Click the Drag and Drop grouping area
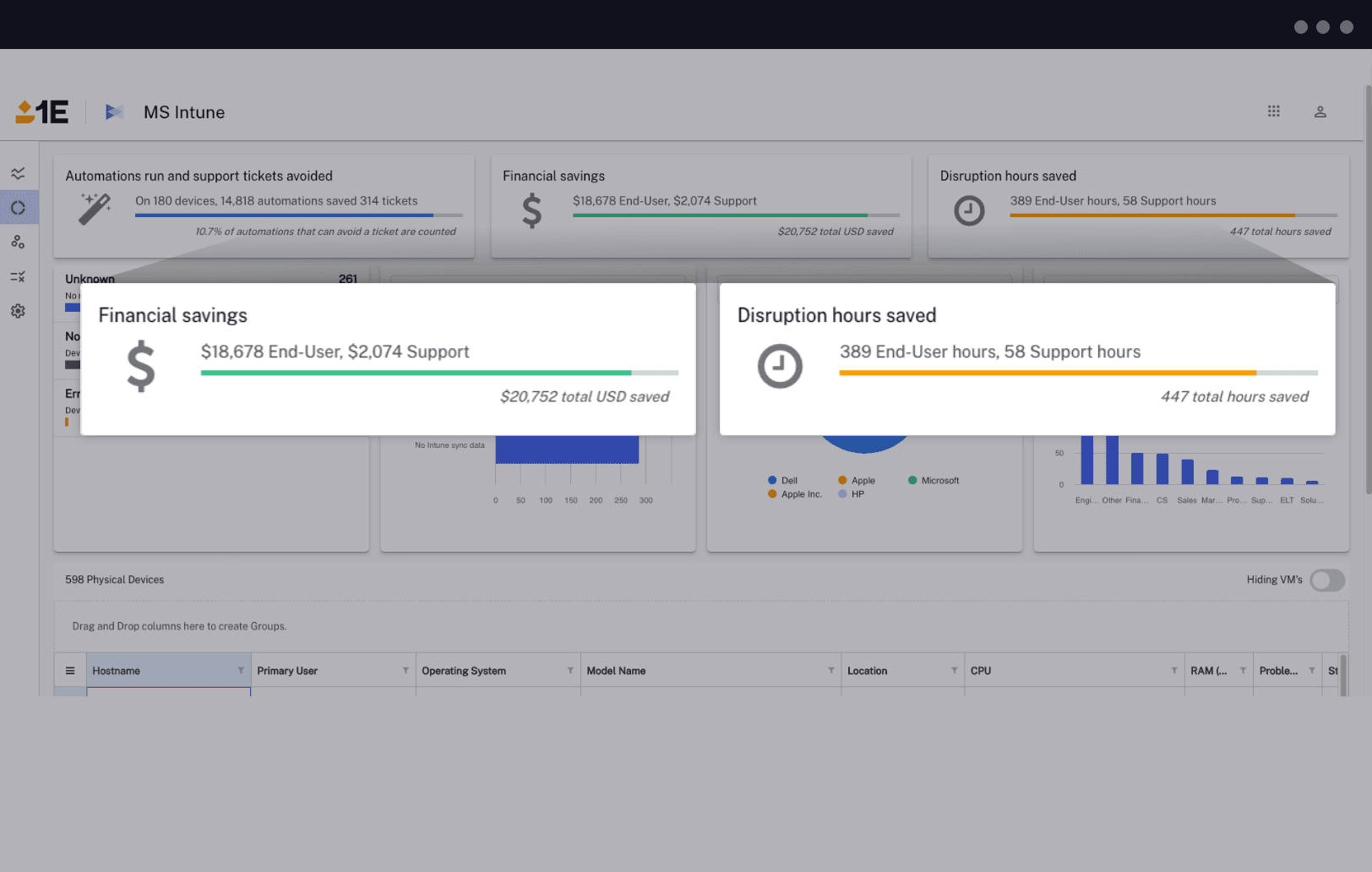Viewport: 1372px width, 872px height. coord(178,626)
